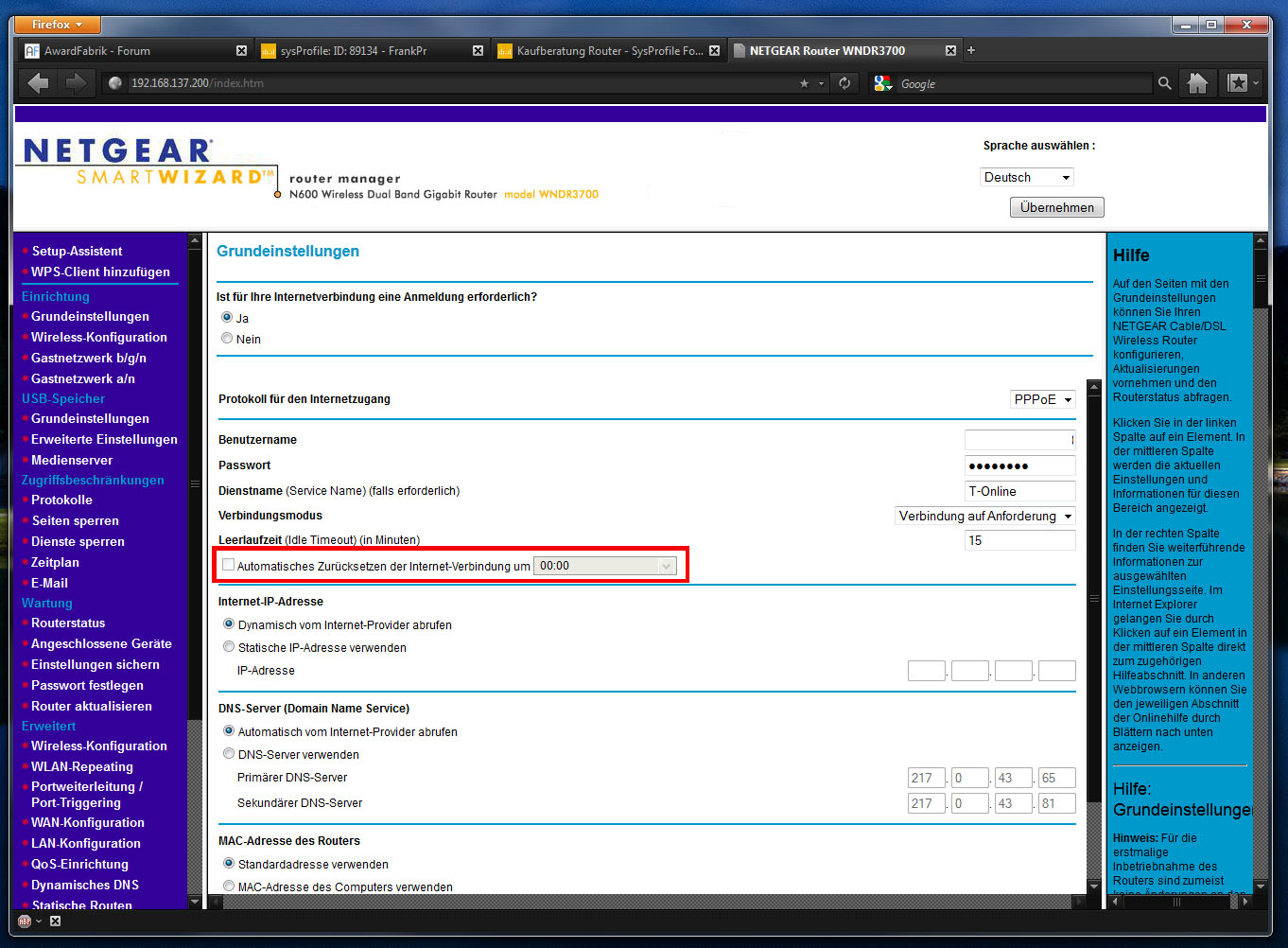This screenshot has width=1288, height=948.
Task: Click the Übernehmen button
Action: pyautogui.click(x=1057, y=207)
